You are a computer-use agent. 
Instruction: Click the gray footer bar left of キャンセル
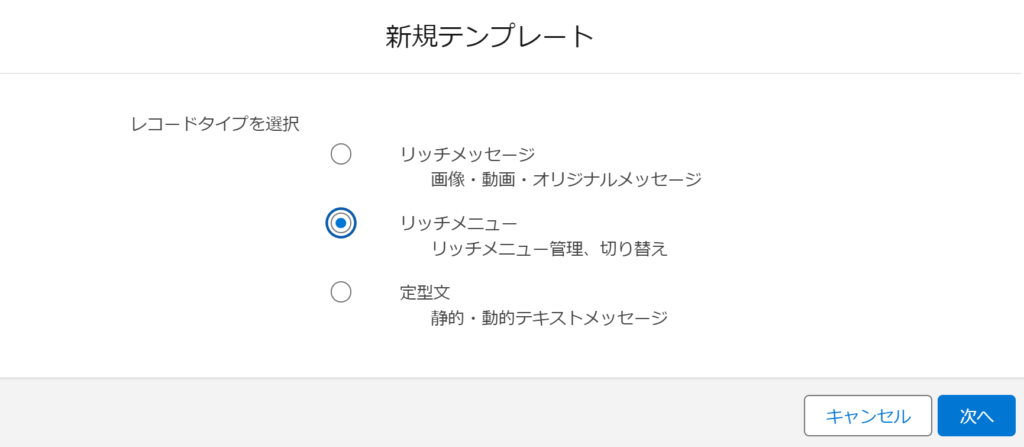coord(400,416)
